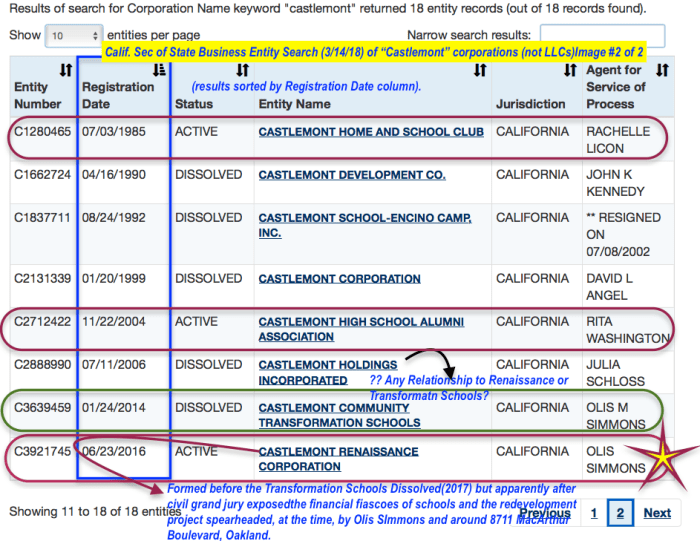Click the Narrow search results field
700x541 pixels.
[602, 36]
